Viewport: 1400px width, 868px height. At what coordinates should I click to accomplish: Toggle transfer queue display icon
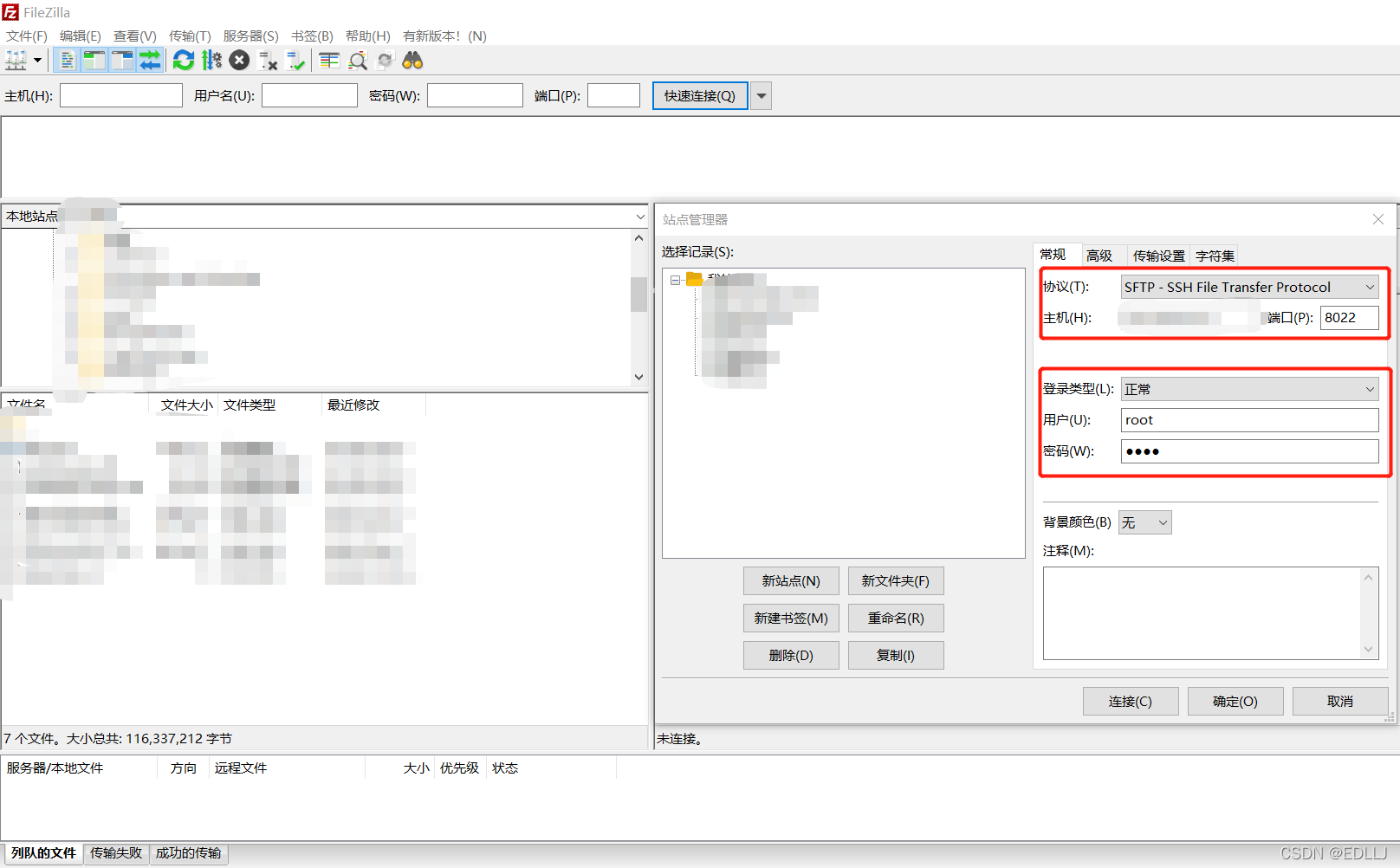coord(150,61)
